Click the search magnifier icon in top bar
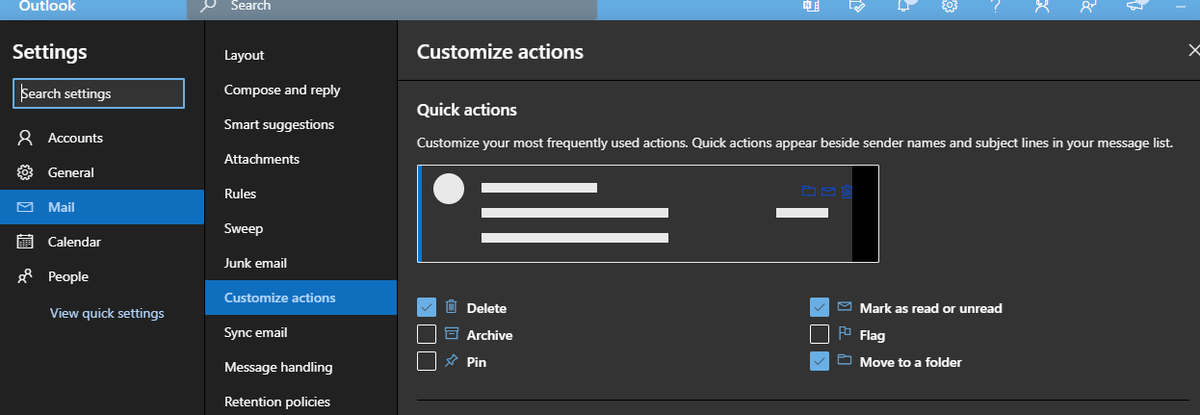1200x415 pixels. point(208,6)
